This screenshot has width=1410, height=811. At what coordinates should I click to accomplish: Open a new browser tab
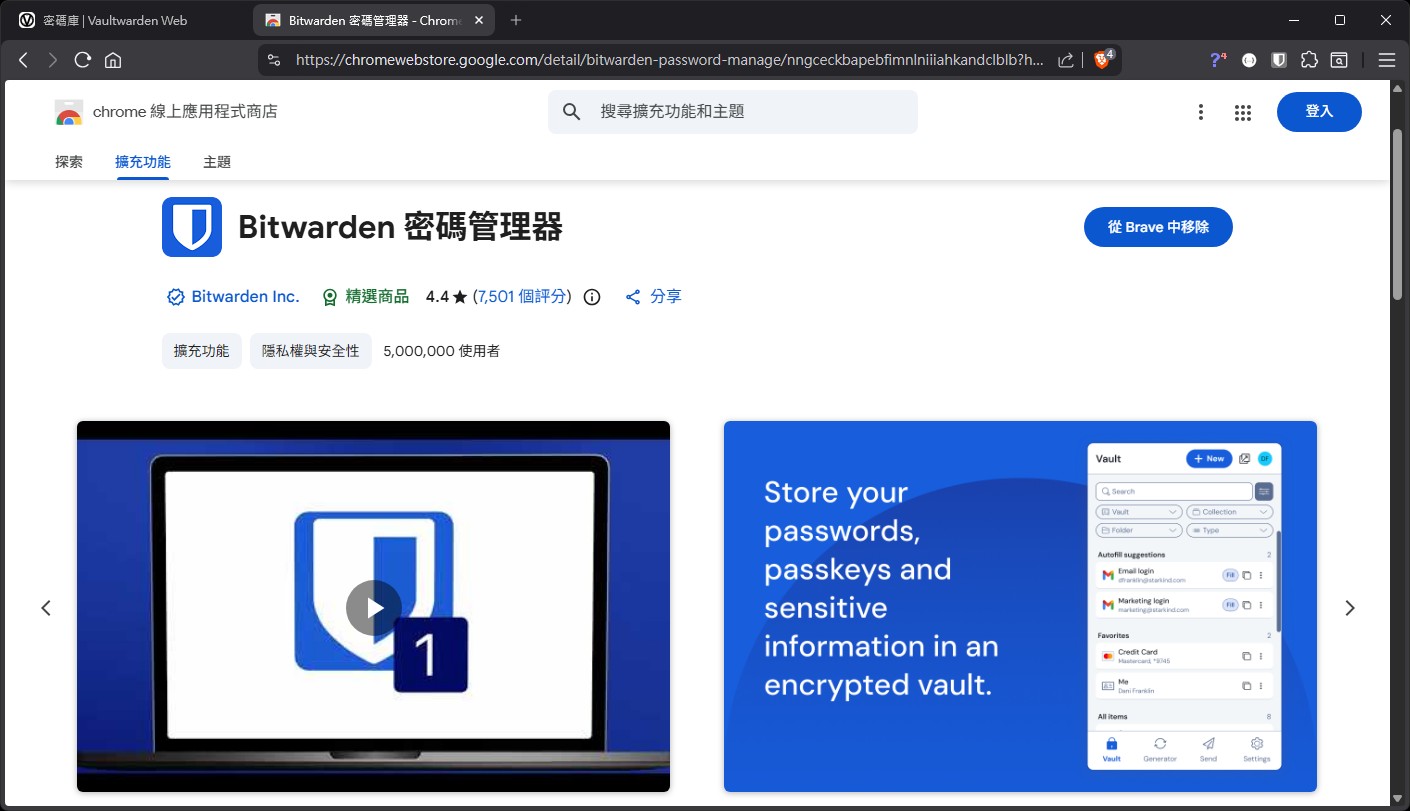tap(516, 20)
